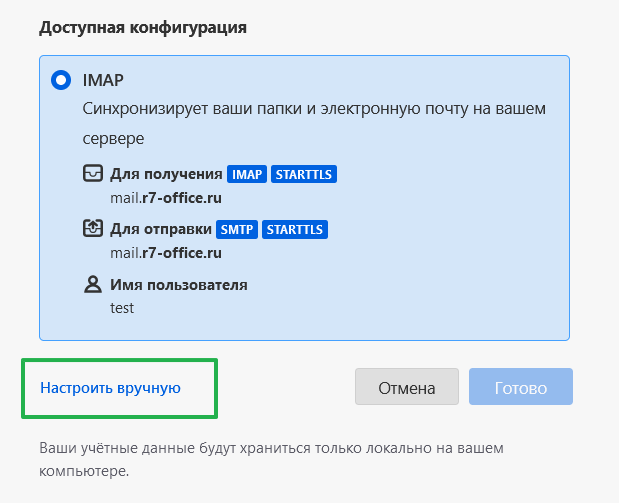Open the Настроить вручную link
Screen dimensions: 619x503
click(x=111, y=388)
